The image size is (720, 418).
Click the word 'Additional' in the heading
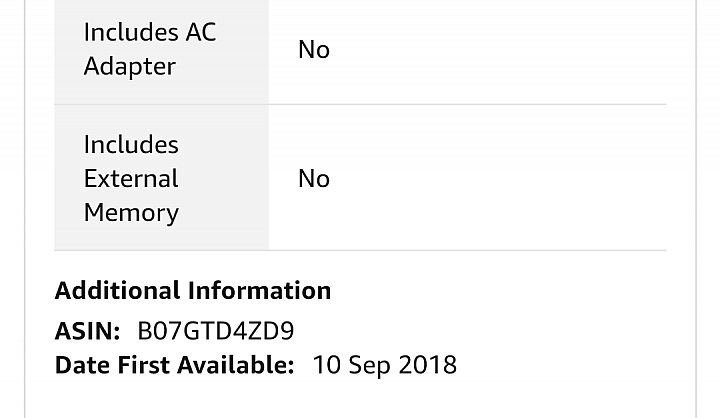[x=117, y=291]
